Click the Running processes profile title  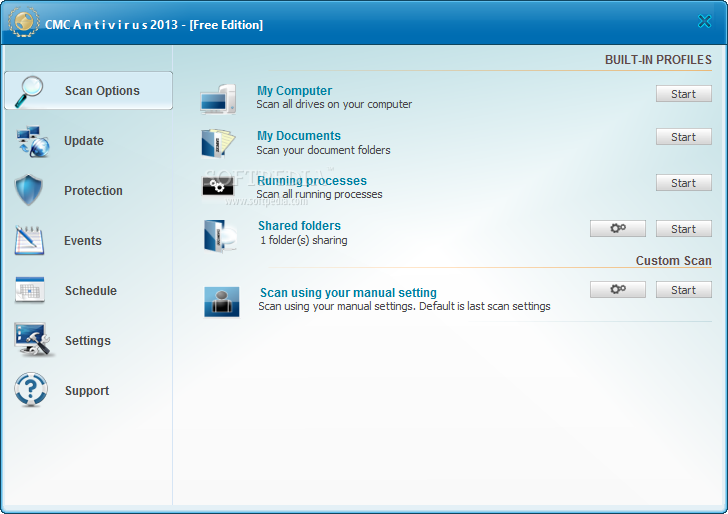coord(312,181)
